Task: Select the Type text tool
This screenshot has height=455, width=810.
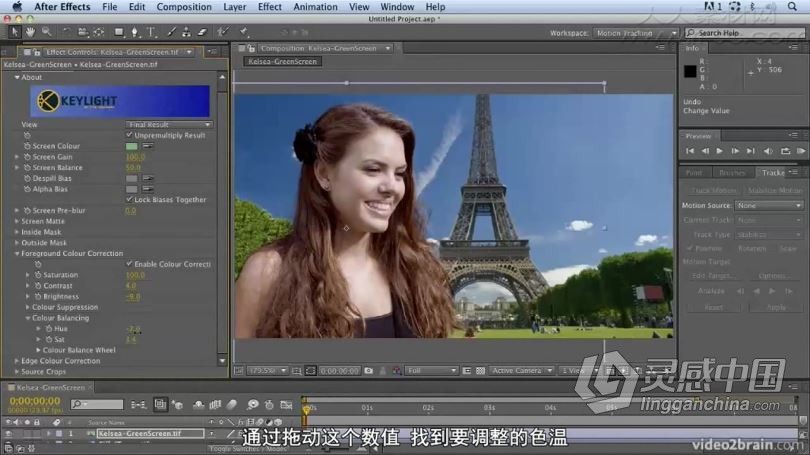Action: click(151, 32)
